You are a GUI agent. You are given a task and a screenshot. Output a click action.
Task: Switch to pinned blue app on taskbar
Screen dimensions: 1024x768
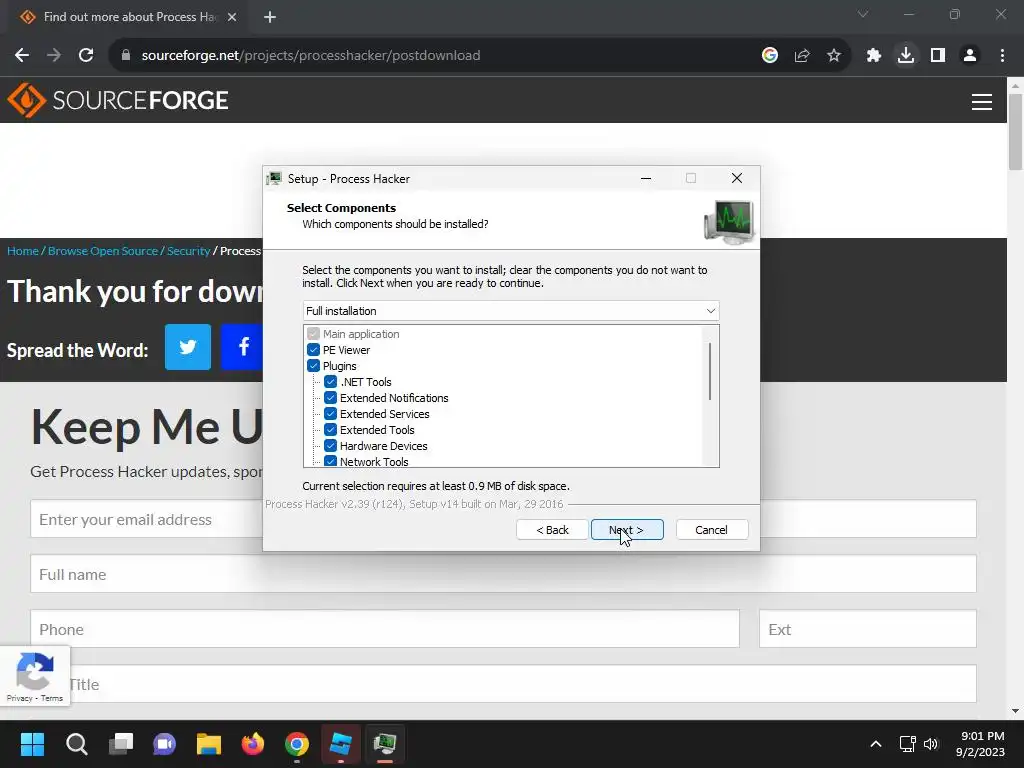coord(340,744)
